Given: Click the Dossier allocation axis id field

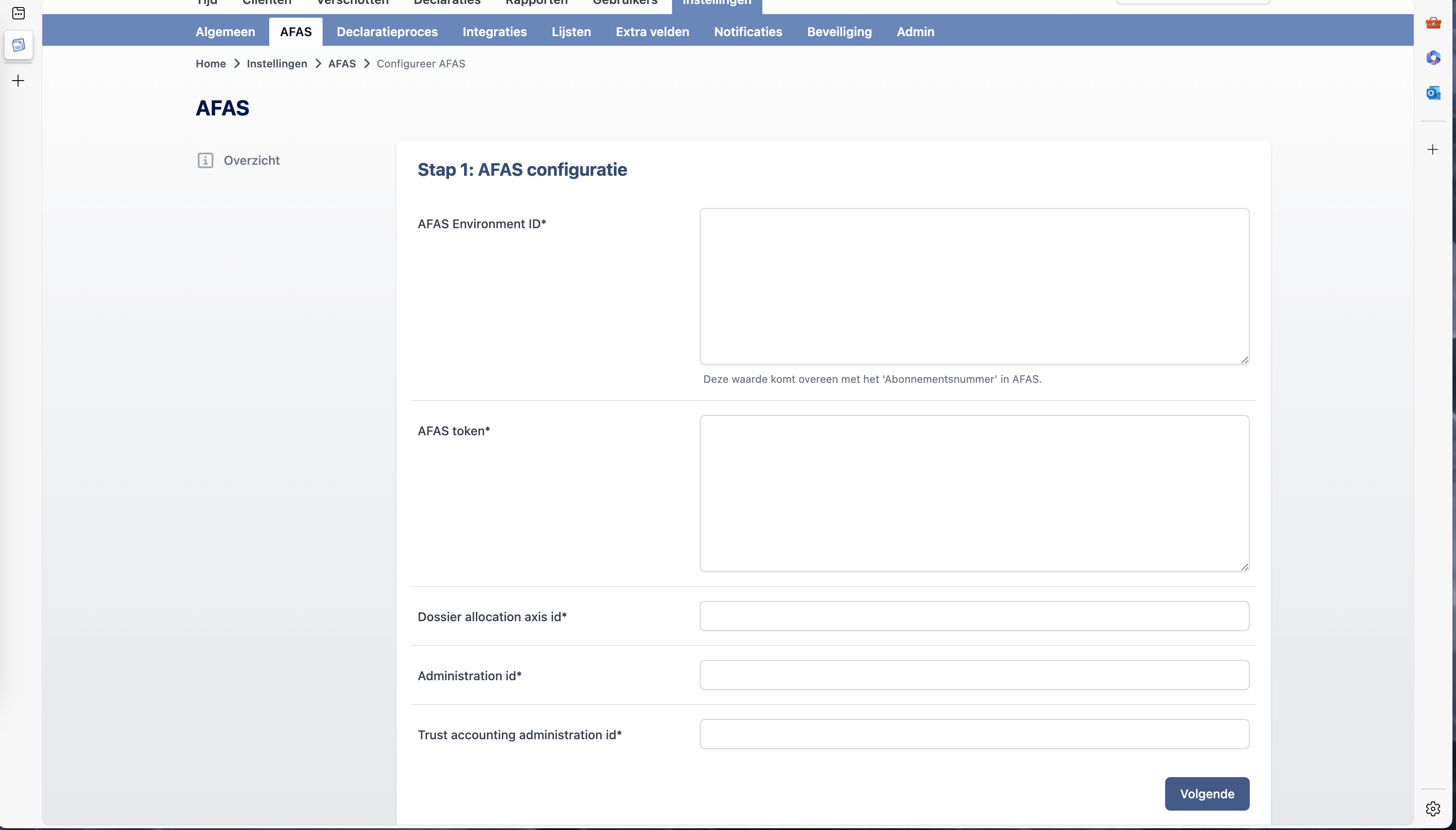Looking at the screenshot, I should (x=974, y=615).
